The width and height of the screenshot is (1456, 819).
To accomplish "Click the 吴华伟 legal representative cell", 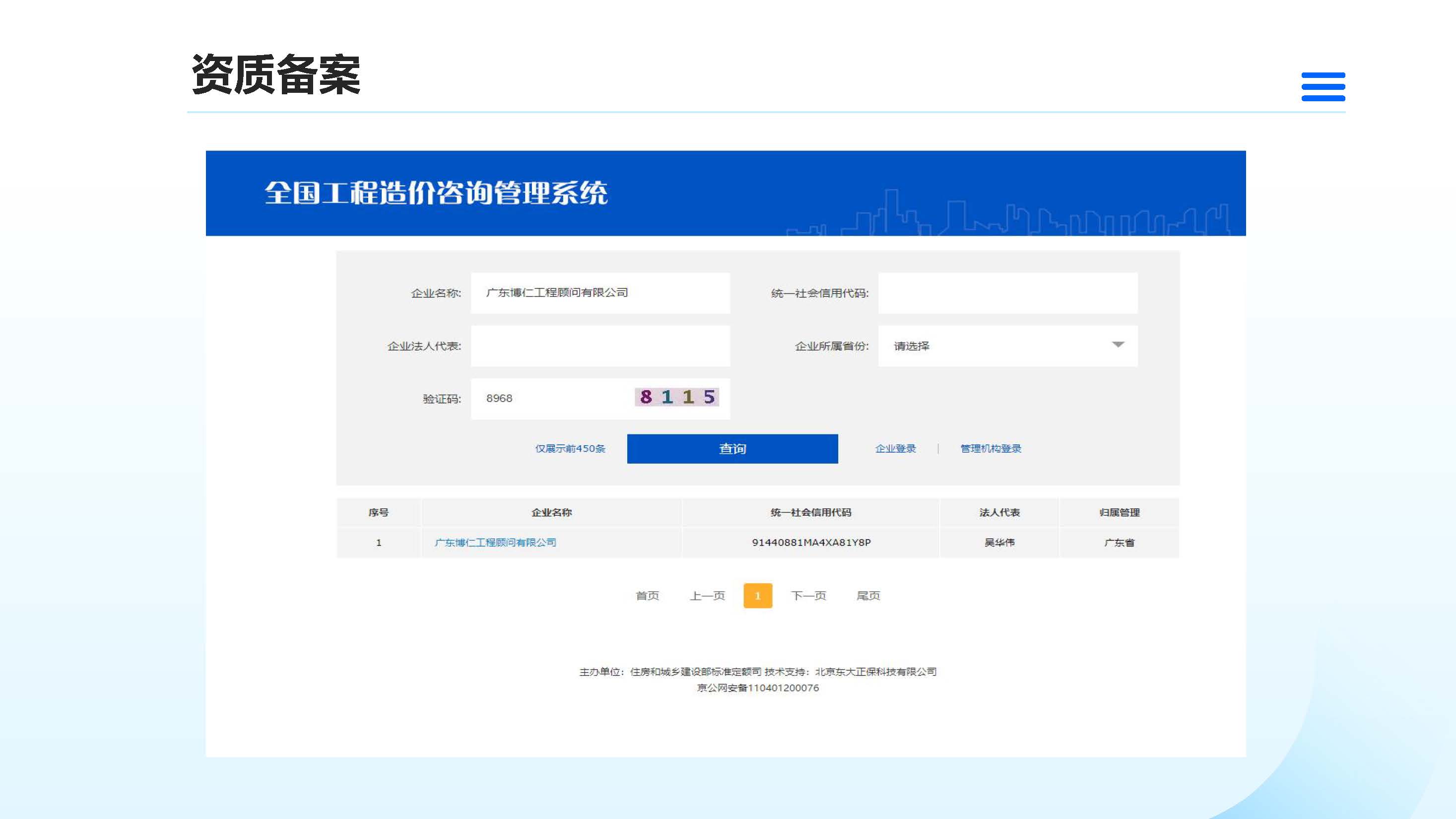I will tap(999, 543).
